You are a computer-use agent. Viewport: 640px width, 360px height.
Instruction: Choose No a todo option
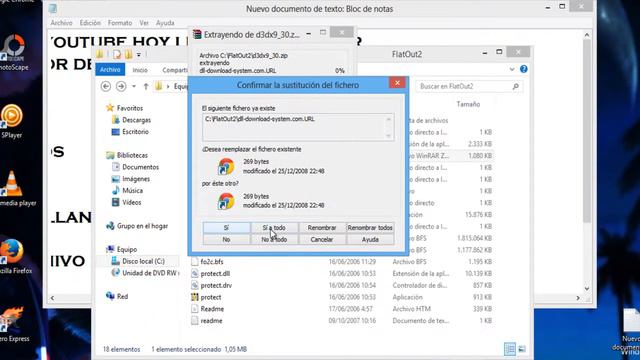274,240
